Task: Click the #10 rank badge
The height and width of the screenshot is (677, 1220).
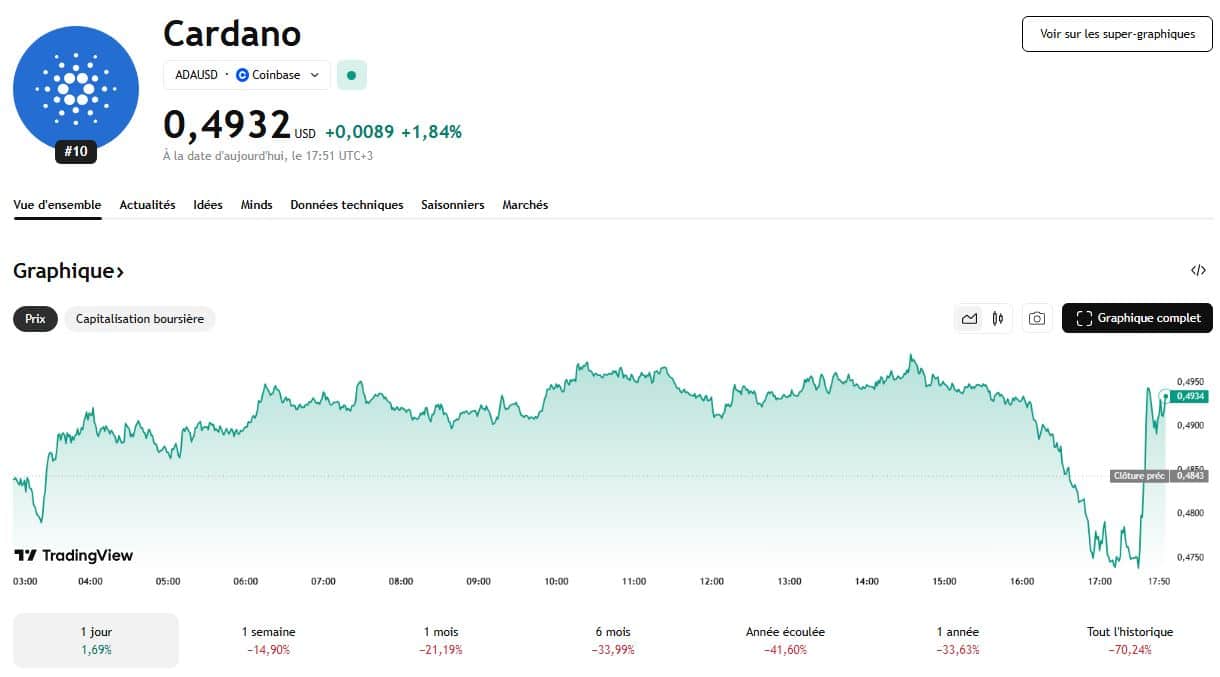Action: 76,152
